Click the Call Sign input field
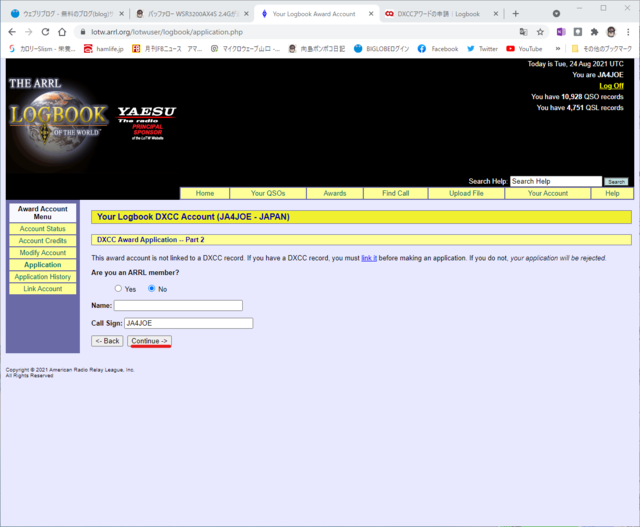 (189, 323)
